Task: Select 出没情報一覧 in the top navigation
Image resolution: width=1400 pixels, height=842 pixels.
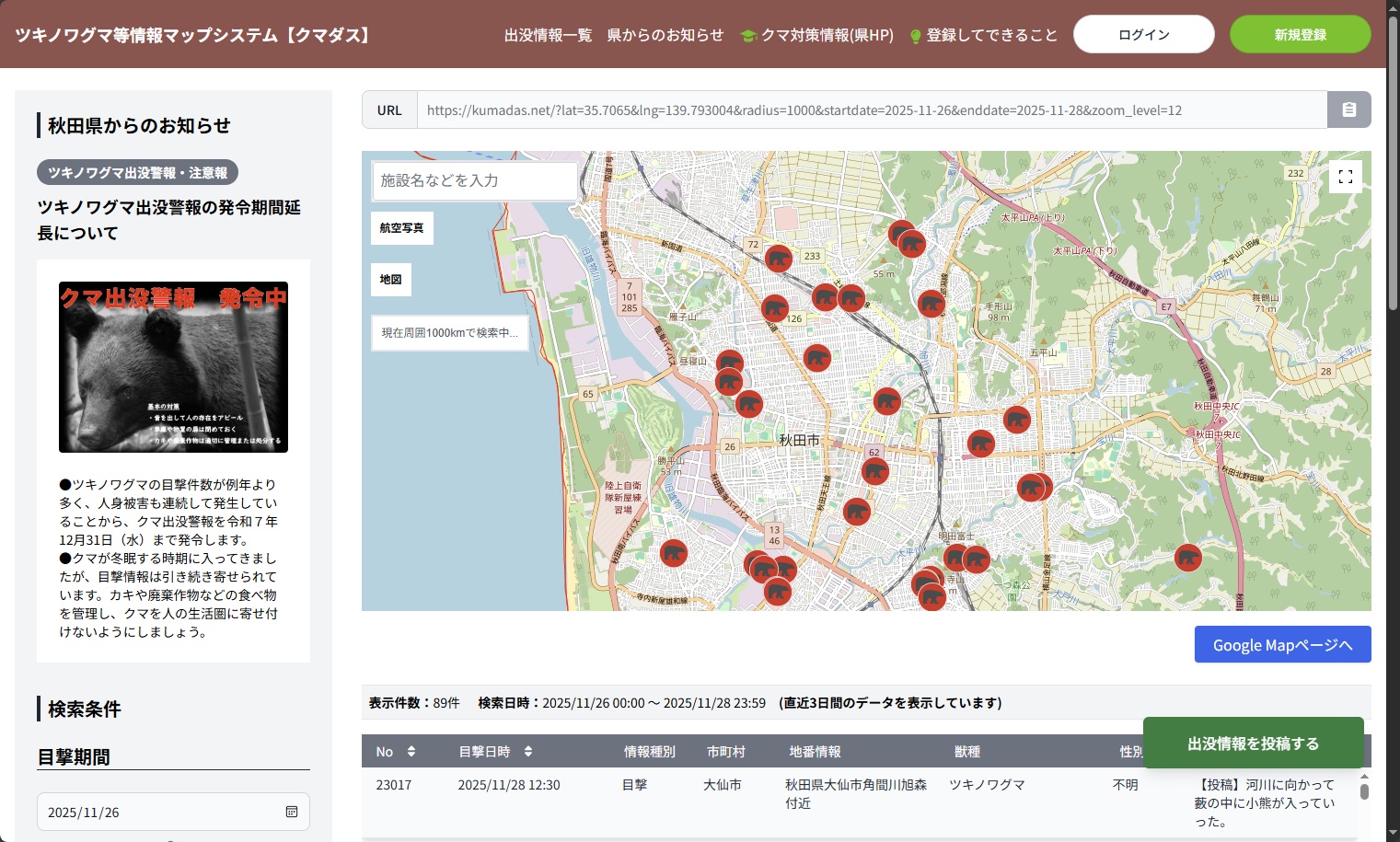Action: 548,35
